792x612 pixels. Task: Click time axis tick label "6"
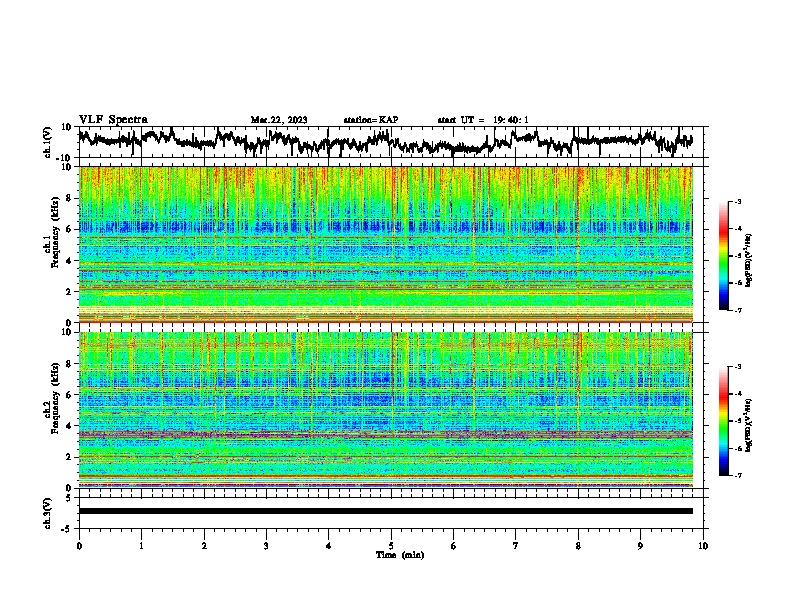[454, 546]
